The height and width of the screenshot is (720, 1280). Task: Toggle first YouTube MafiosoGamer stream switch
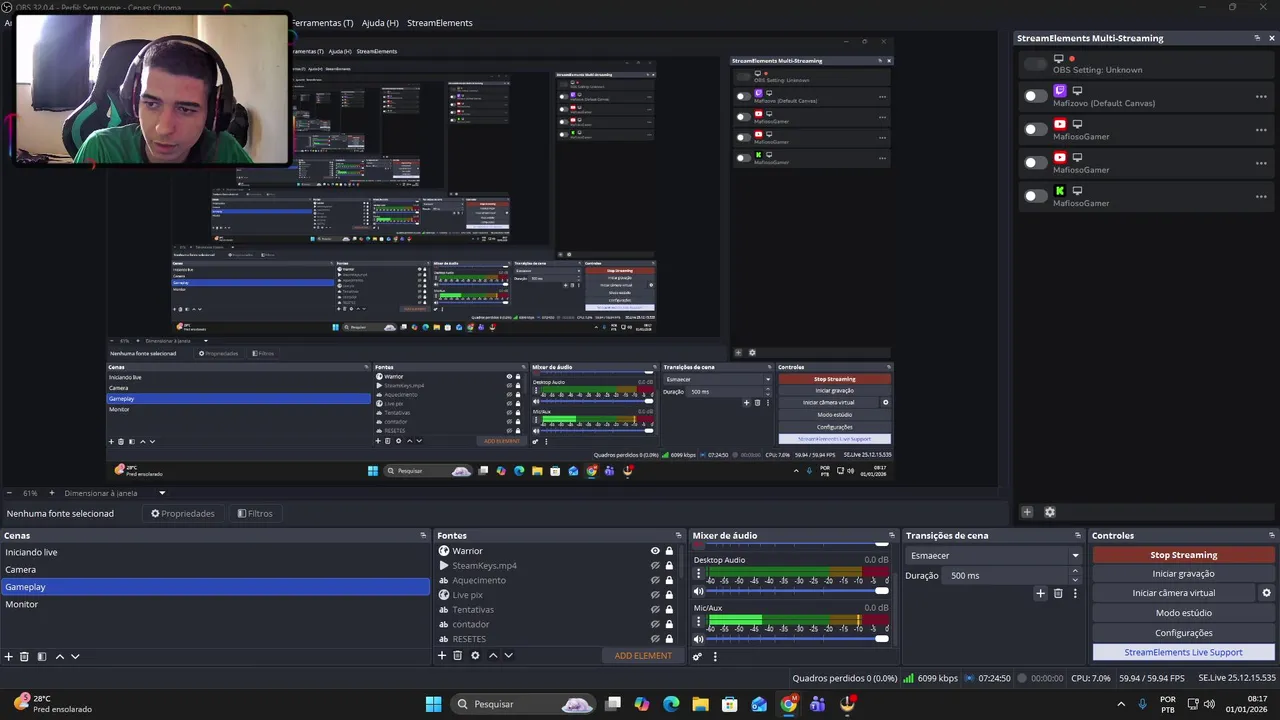(x=1036, y=129)
